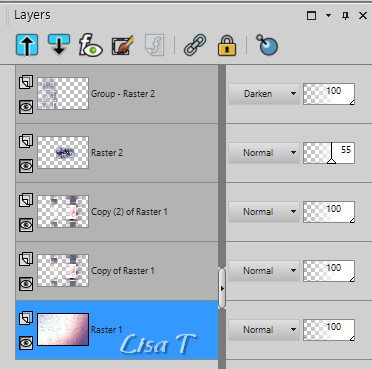The height and width of the screenshot is (369, 372).
Task: Click layer type icon of Copy of Raster 1
Action: [26, 259]
